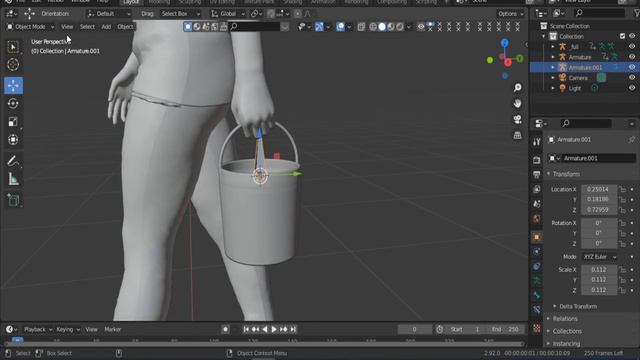Image resolution: width=640 pixels, height=360 pixels.
Task: Open the viewport View menu
Action: (x=67, y=27)
